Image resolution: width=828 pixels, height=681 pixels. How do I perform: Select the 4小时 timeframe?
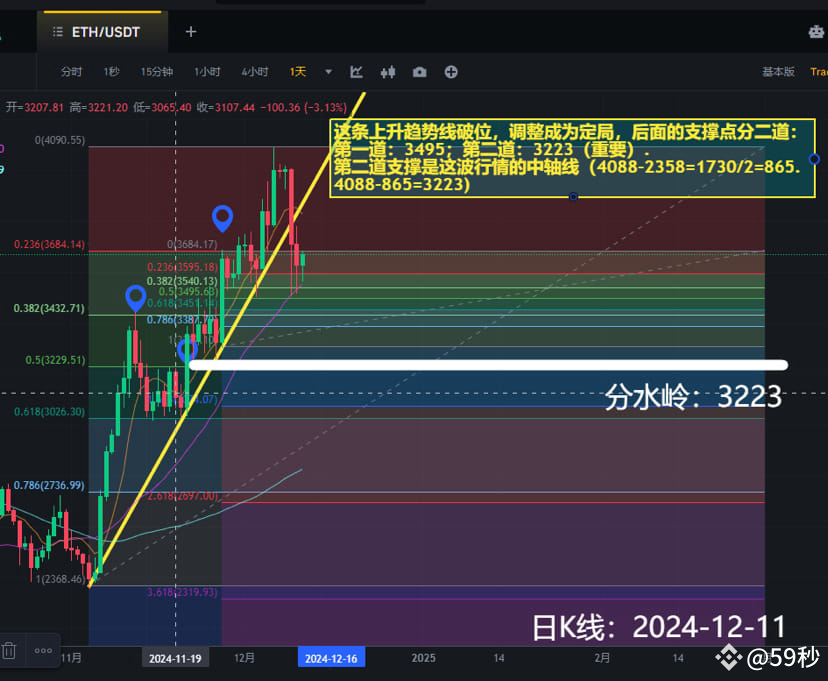pos(254,72)
